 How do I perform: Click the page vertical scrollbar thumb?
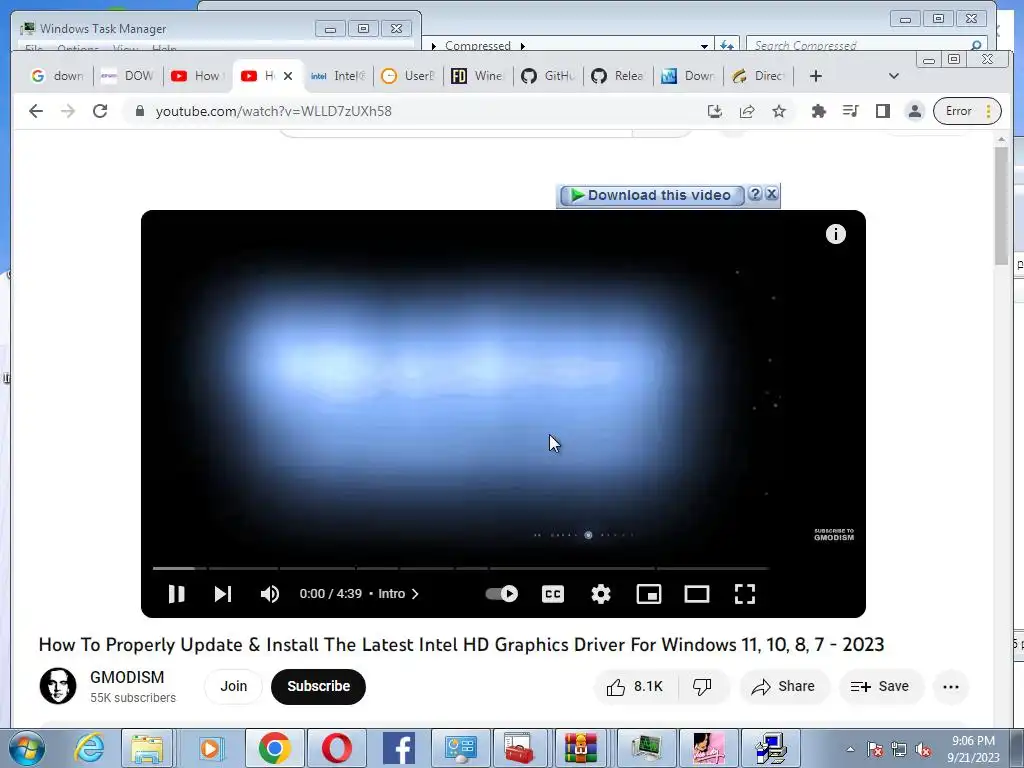pyautogui.click(x=1002, y=206)
